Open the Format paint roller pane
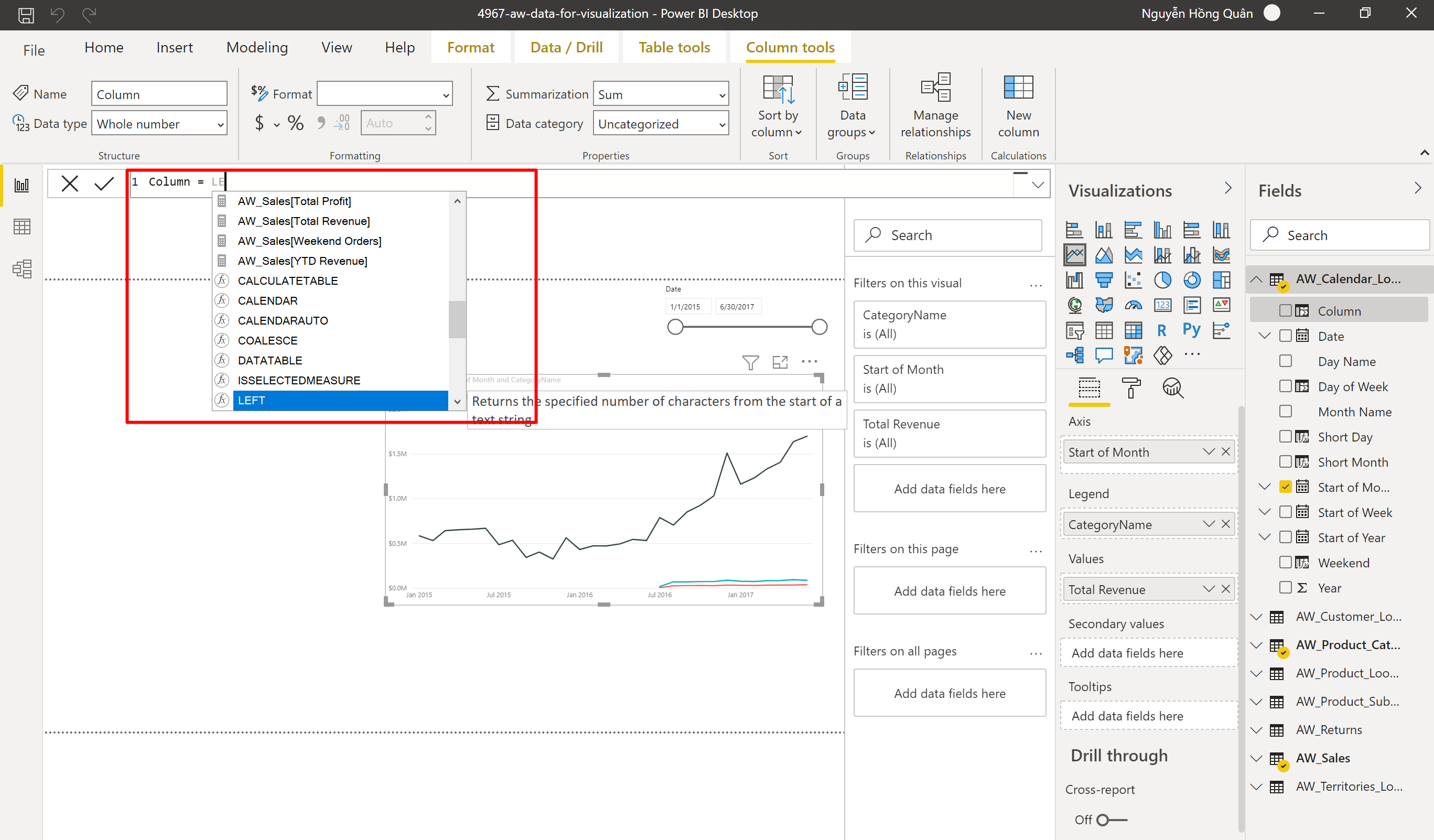This screenshot has width=1434, height=840. pyautogui.click(x=1131, y=388)
